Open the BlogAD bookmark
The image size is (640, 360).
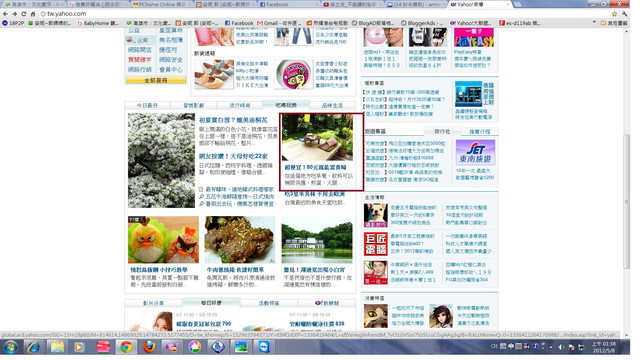click(374, 23)
